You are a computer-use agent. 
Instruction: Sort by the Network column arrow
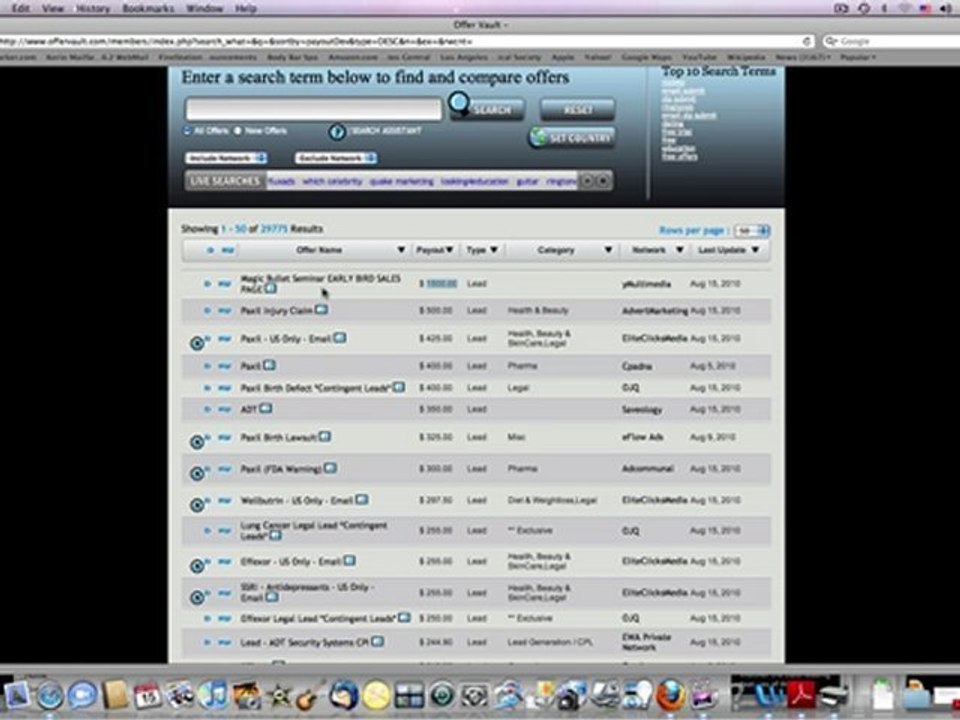[x=679, y=250]
